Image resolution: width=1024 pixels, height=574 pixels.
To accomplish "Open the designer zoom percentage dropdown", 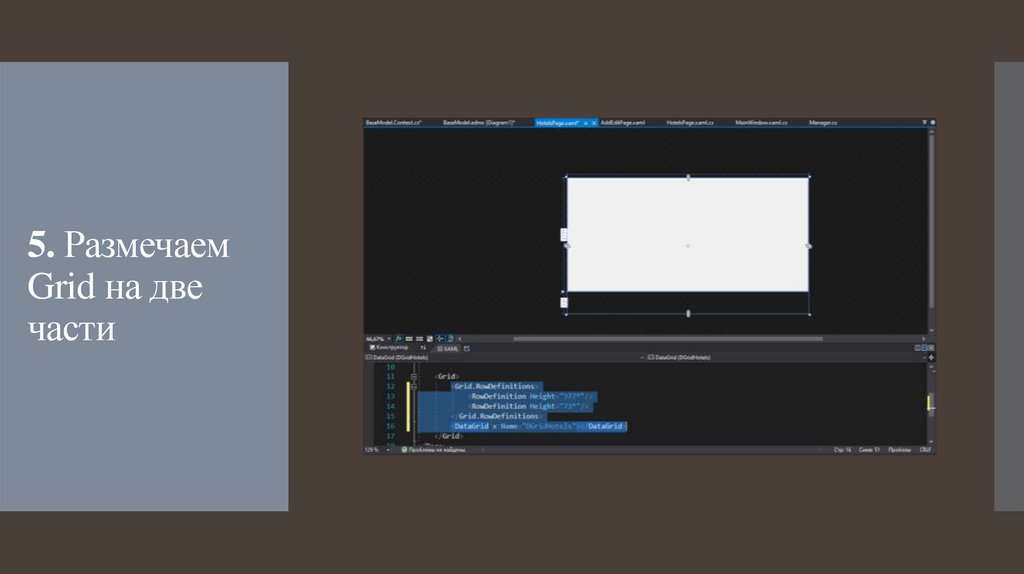I will (x=388, y=338).
